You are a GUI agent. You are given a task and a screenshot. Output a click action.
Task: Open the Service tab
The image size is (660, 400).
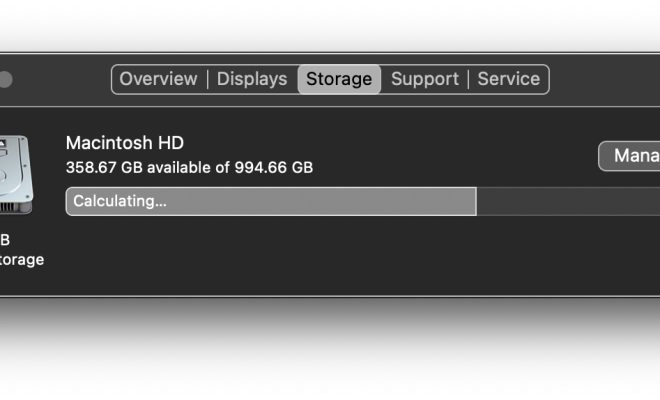[x=508, y=79]
